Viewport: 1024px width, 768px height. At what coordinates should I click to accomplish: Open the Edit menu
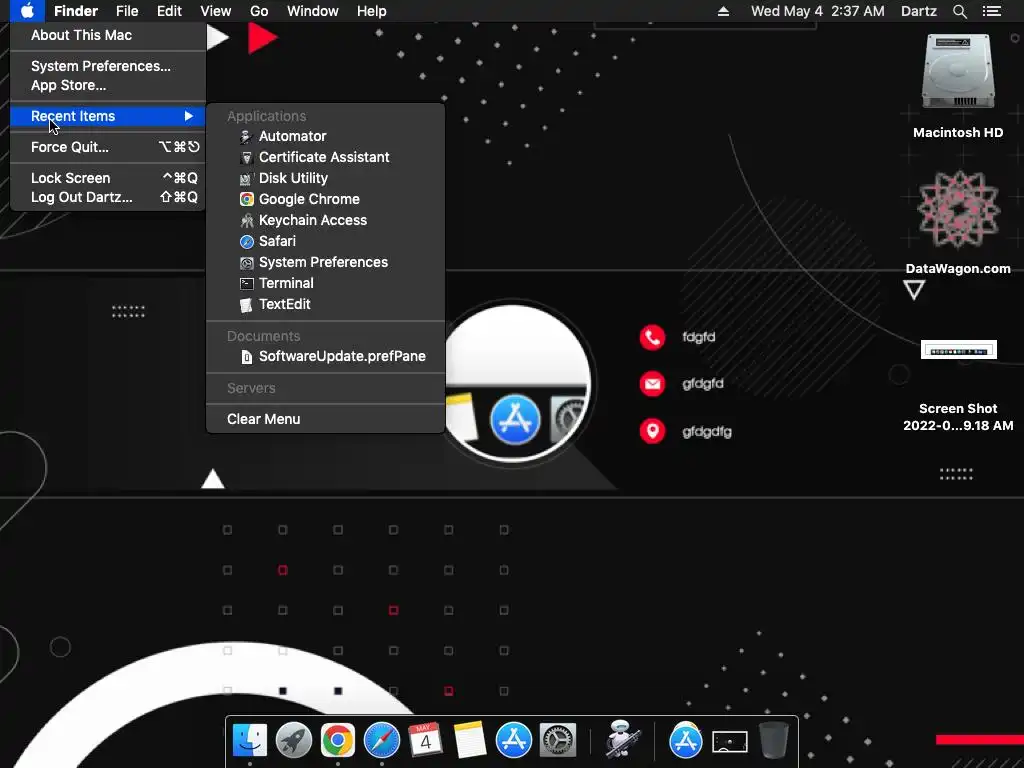click(169, 11)
